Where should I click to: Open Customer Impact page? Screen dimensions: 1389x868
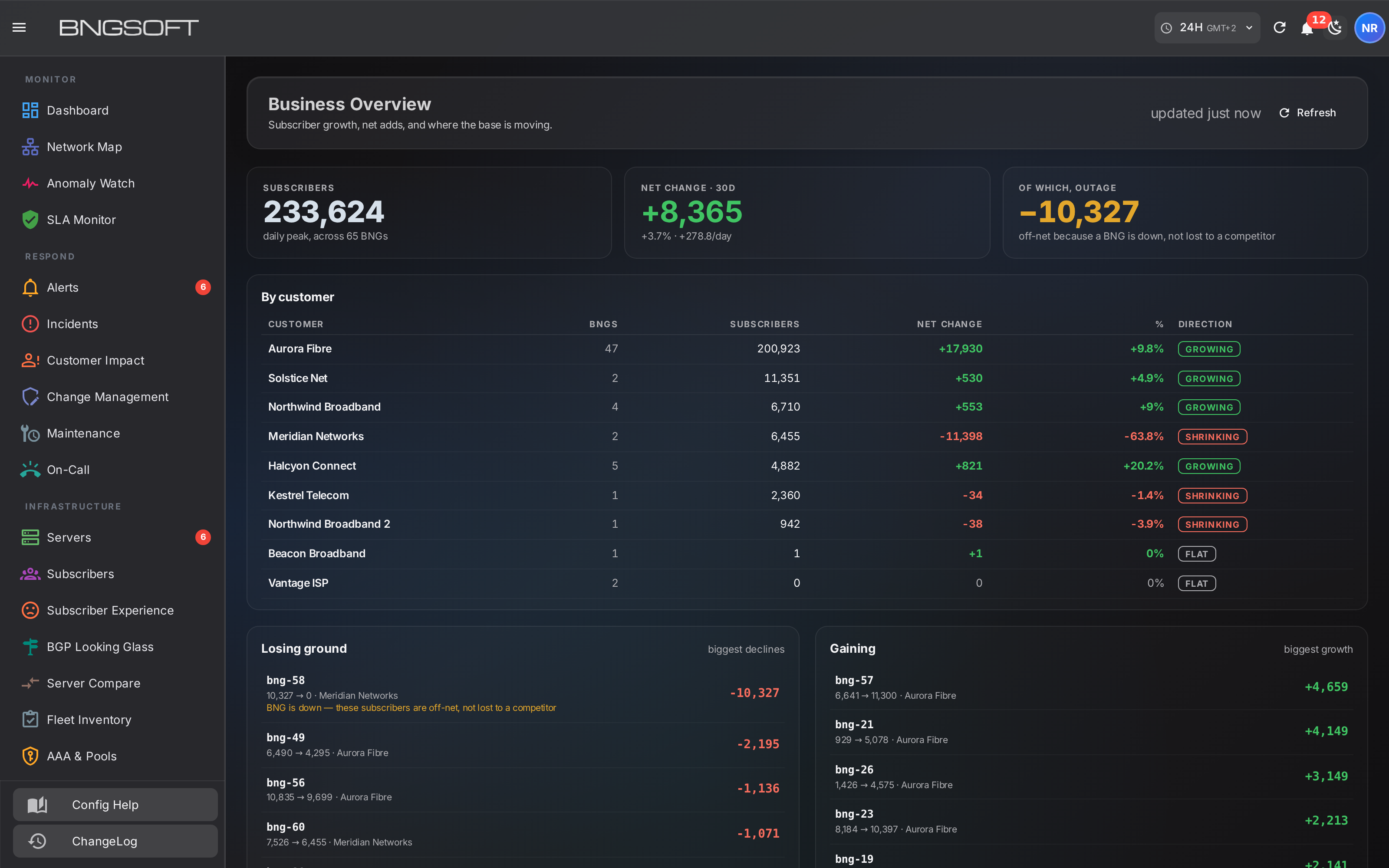coord(112,361)
